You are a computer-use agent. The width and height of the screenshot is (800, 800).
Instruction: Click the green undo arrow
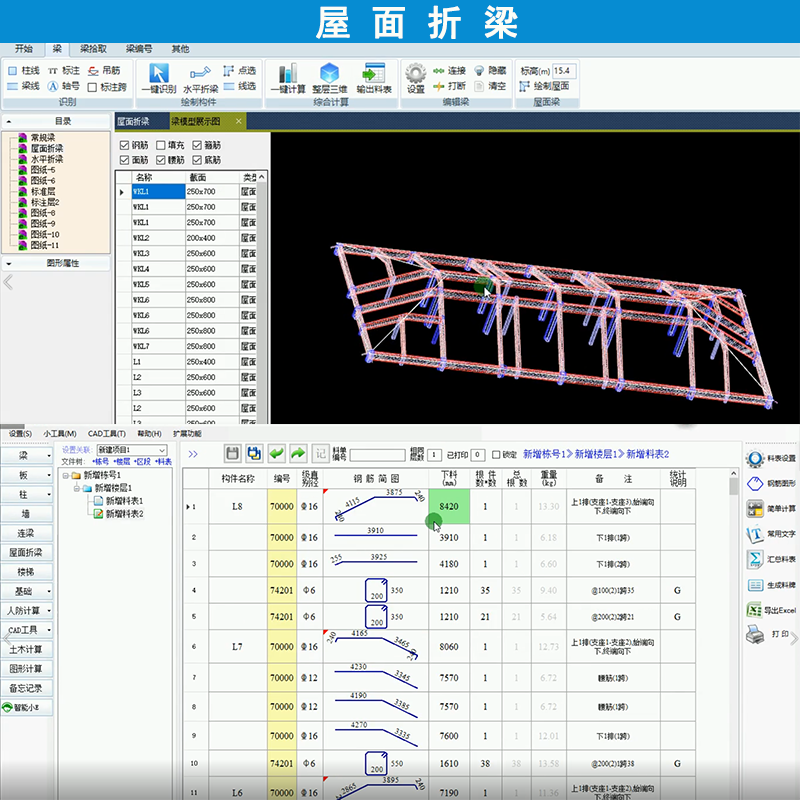tap(277, 453)
